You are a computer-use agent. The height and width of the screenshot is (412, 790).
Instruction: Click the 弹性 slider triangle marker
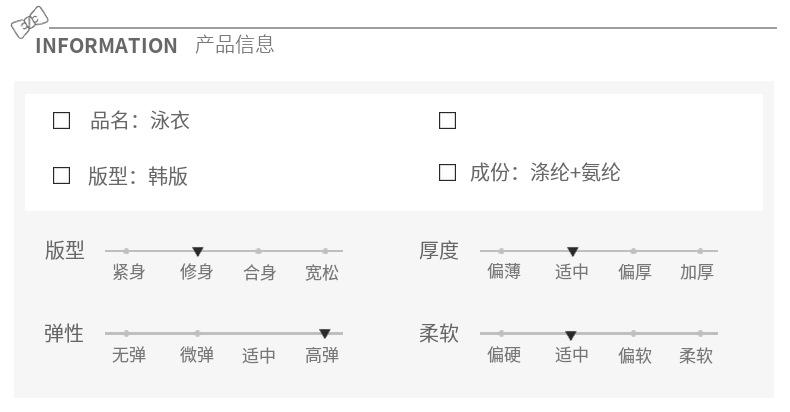(324, 333)
